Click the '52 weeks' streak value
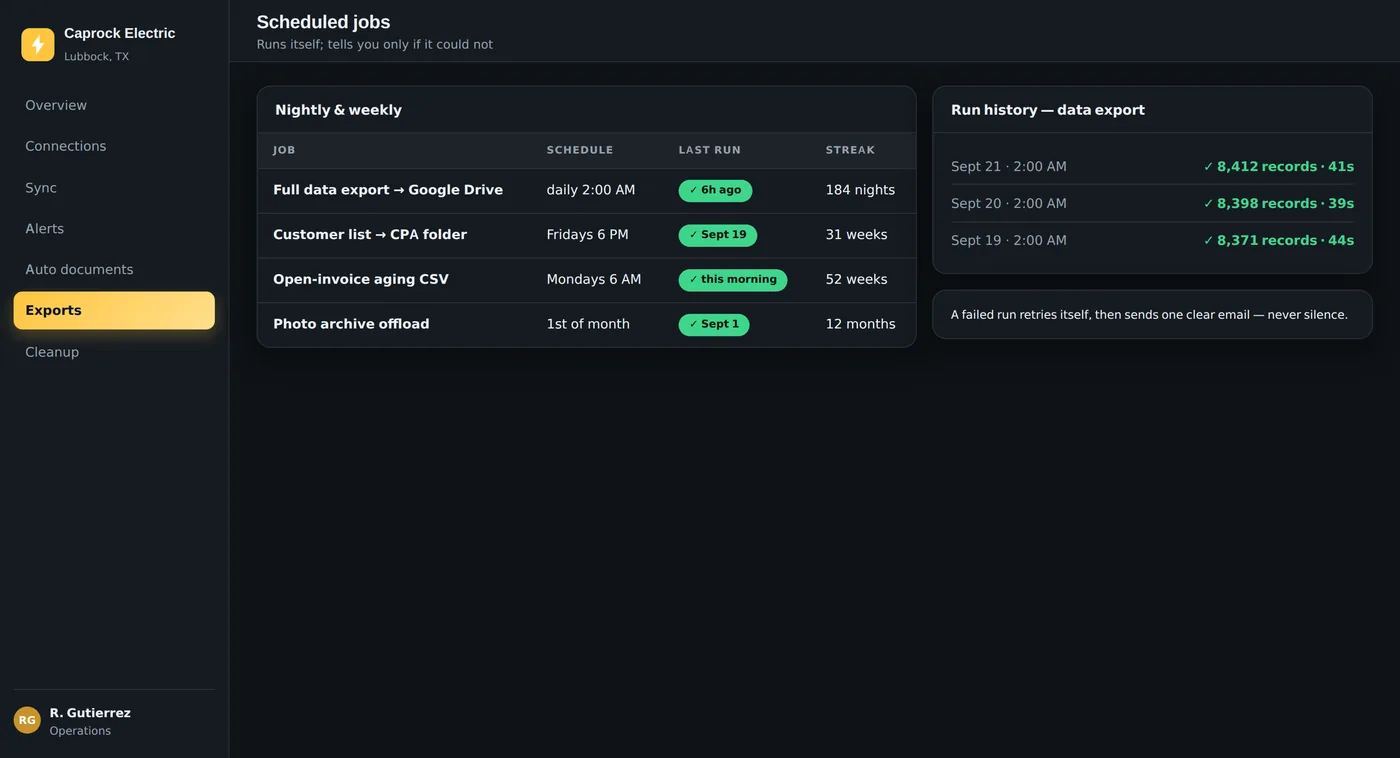This screenshot has height=758, width=1400. pyautogui.click(x=856, y=279)
